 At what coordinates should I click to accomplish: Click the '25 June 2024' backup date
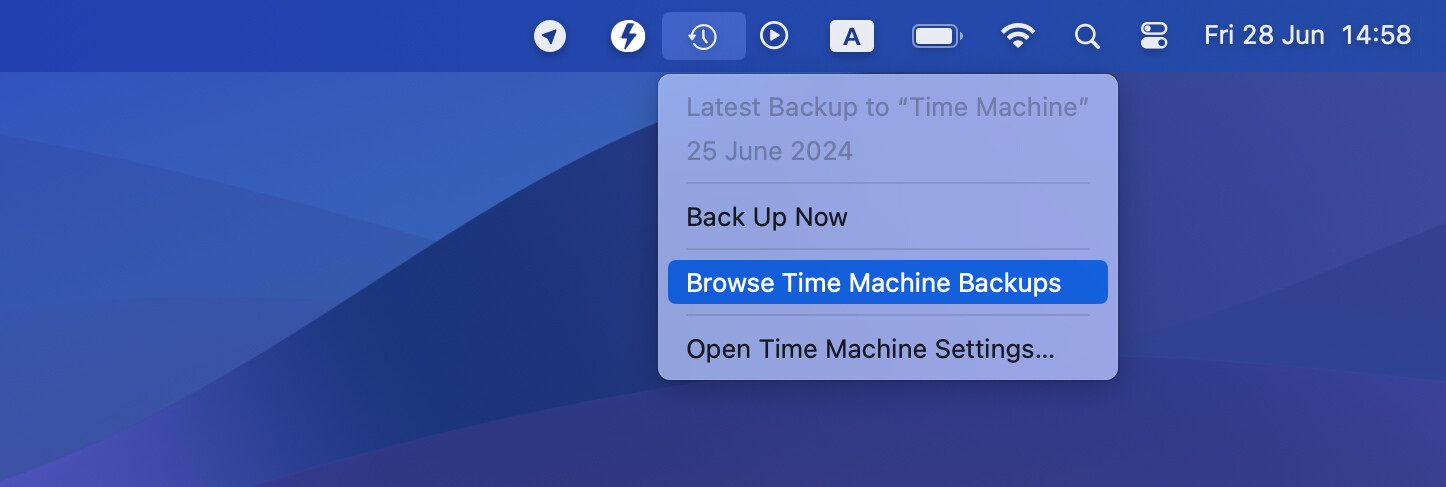point(769,151)
